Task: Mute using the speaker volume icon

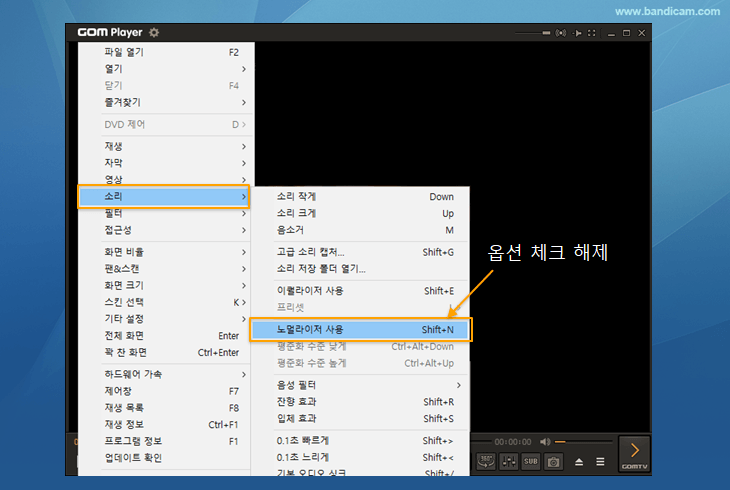Action: (x=545, y=441)
